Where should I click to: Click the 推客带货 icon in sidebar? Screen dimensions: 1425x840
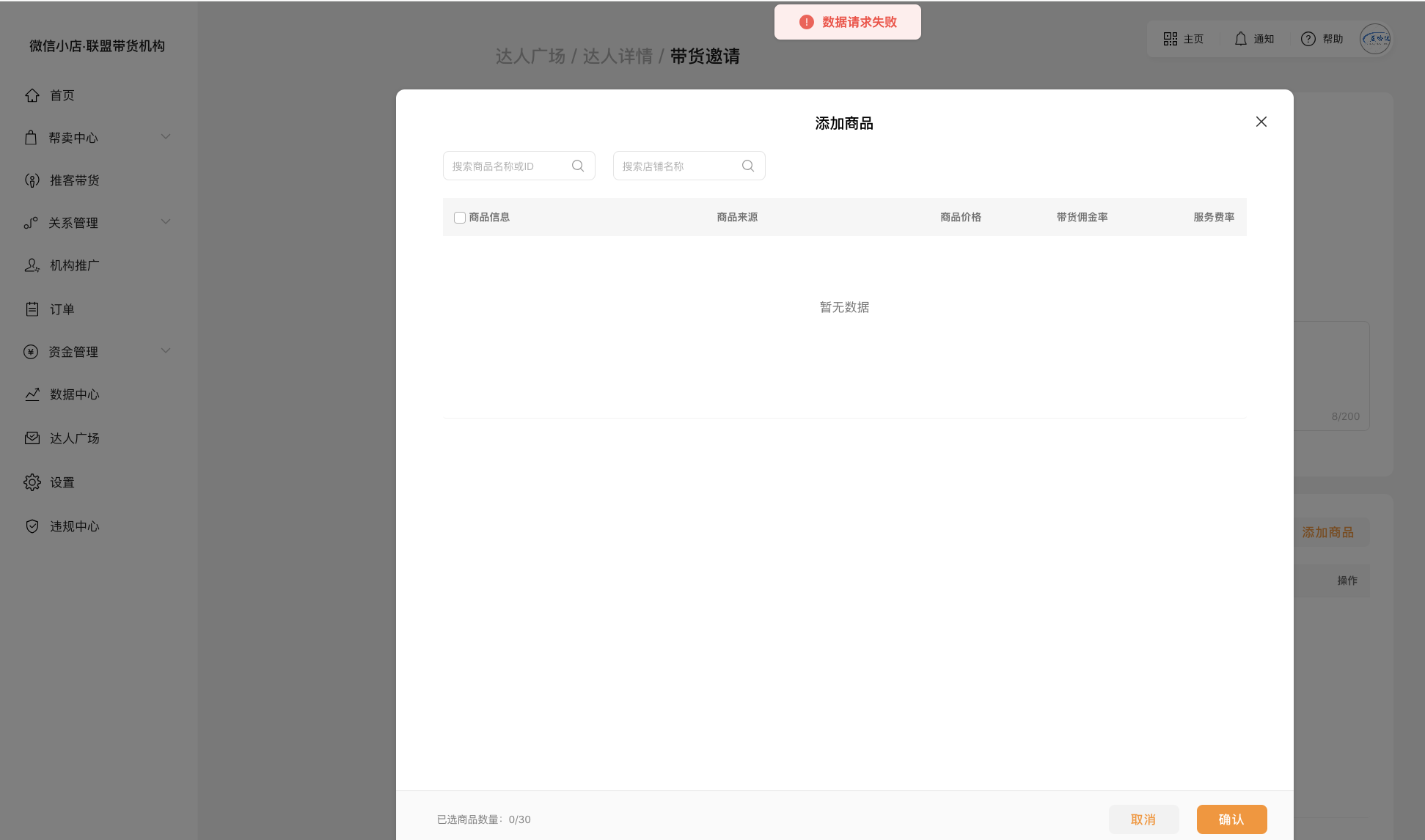(32, 180)
